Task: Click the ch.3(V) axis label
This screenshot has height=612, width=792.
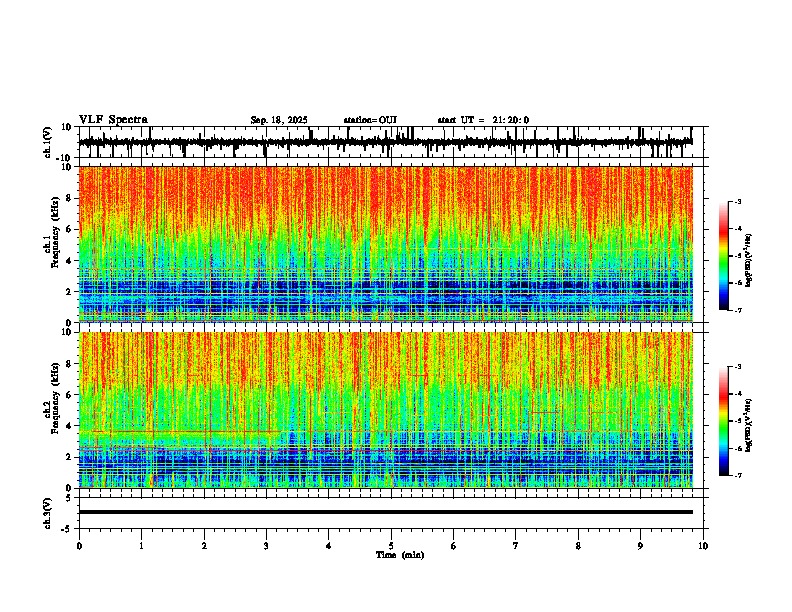Action: click(48, 513)
